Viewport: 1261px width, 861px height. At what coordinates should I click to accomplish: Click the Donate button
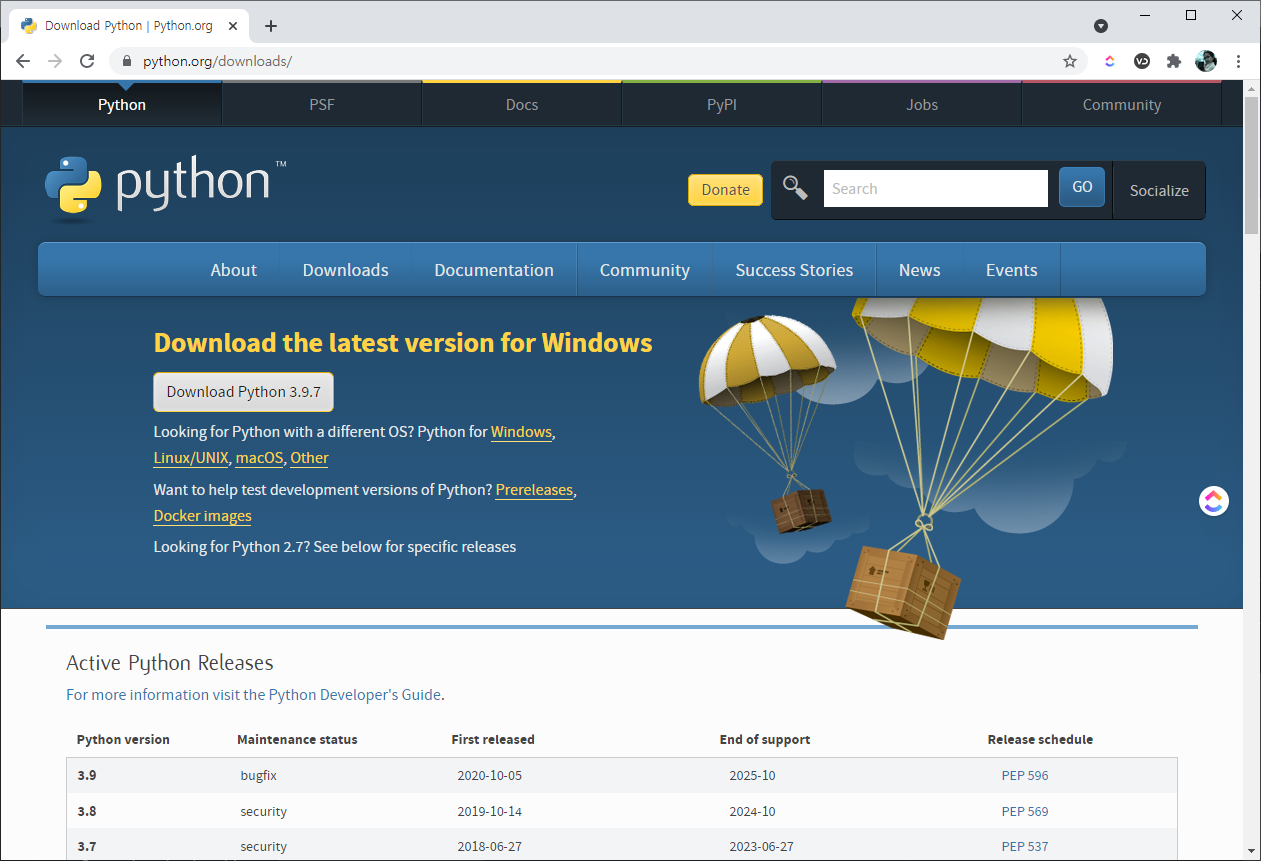(726, 190)
